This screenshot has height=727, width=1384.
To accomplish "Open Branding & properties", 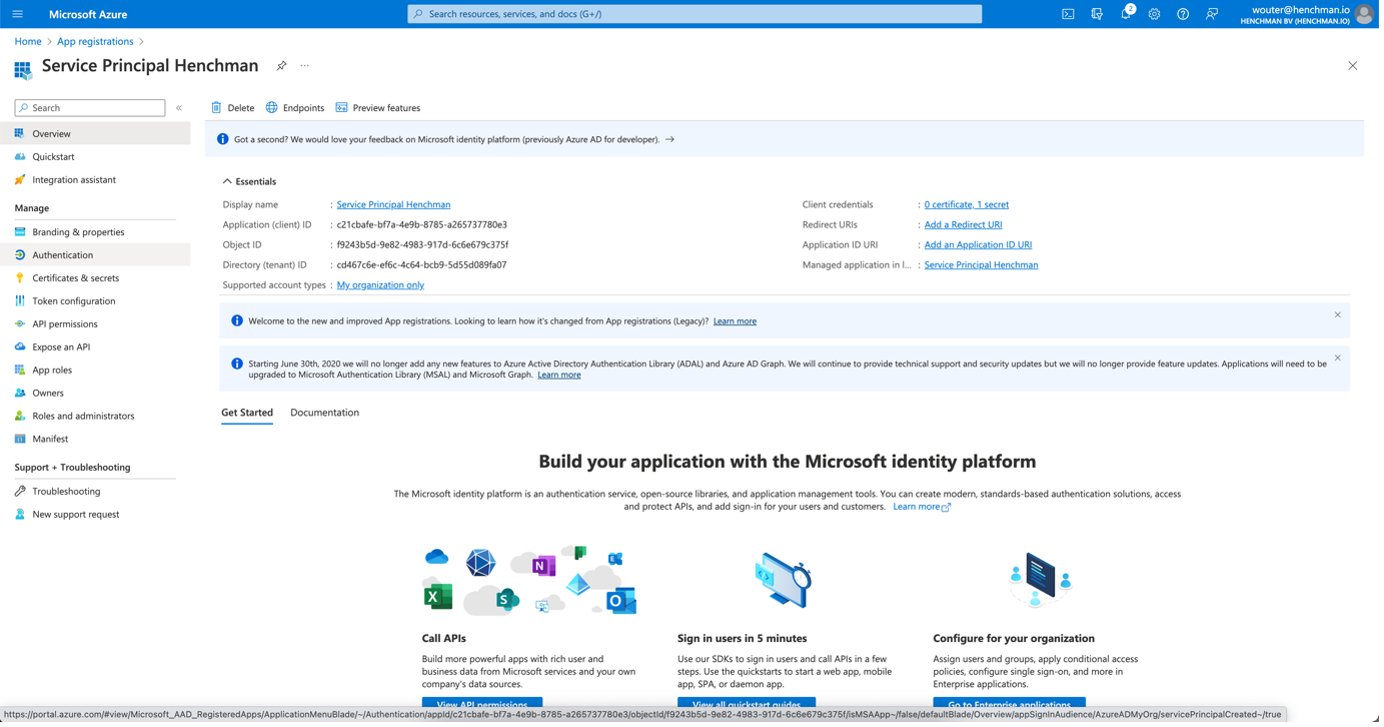I will click(96, 232).
